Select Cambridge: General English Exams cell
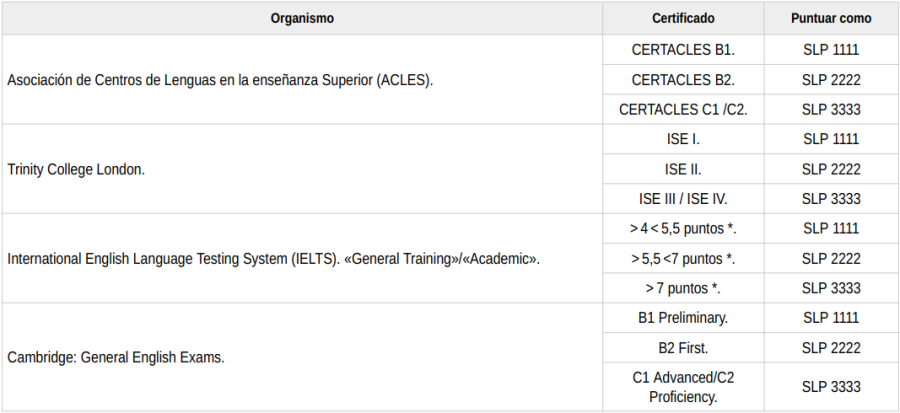 pos(115,357)
